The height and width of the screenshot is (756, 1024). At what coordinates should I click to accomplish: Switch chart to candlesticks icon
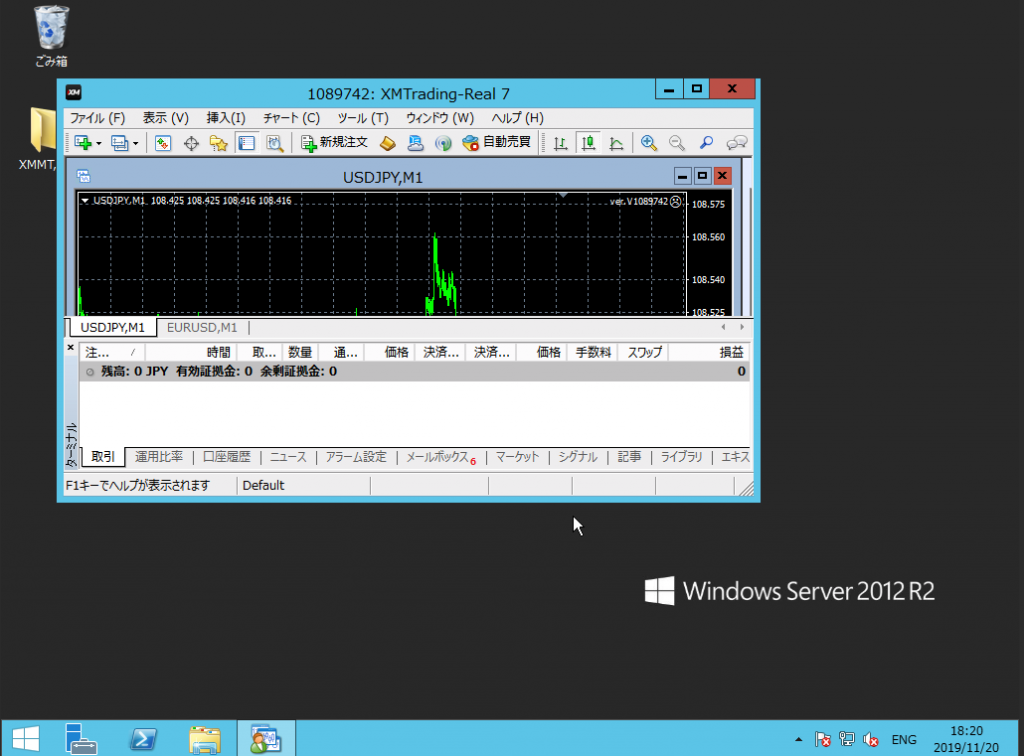(588, 143)
